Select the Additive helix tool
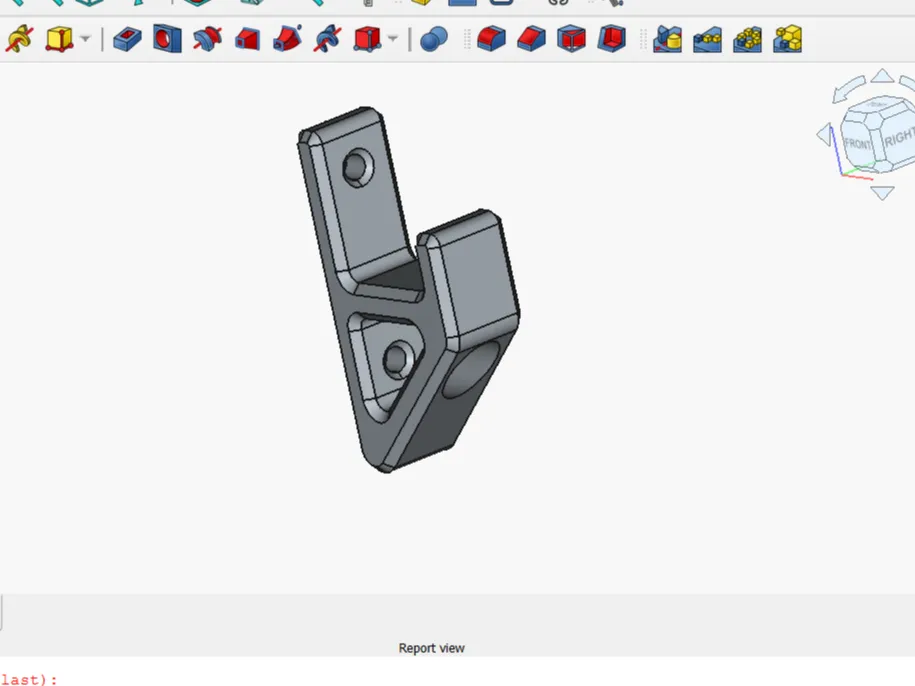The image size is (915, 686). click(x=19, y=39)
